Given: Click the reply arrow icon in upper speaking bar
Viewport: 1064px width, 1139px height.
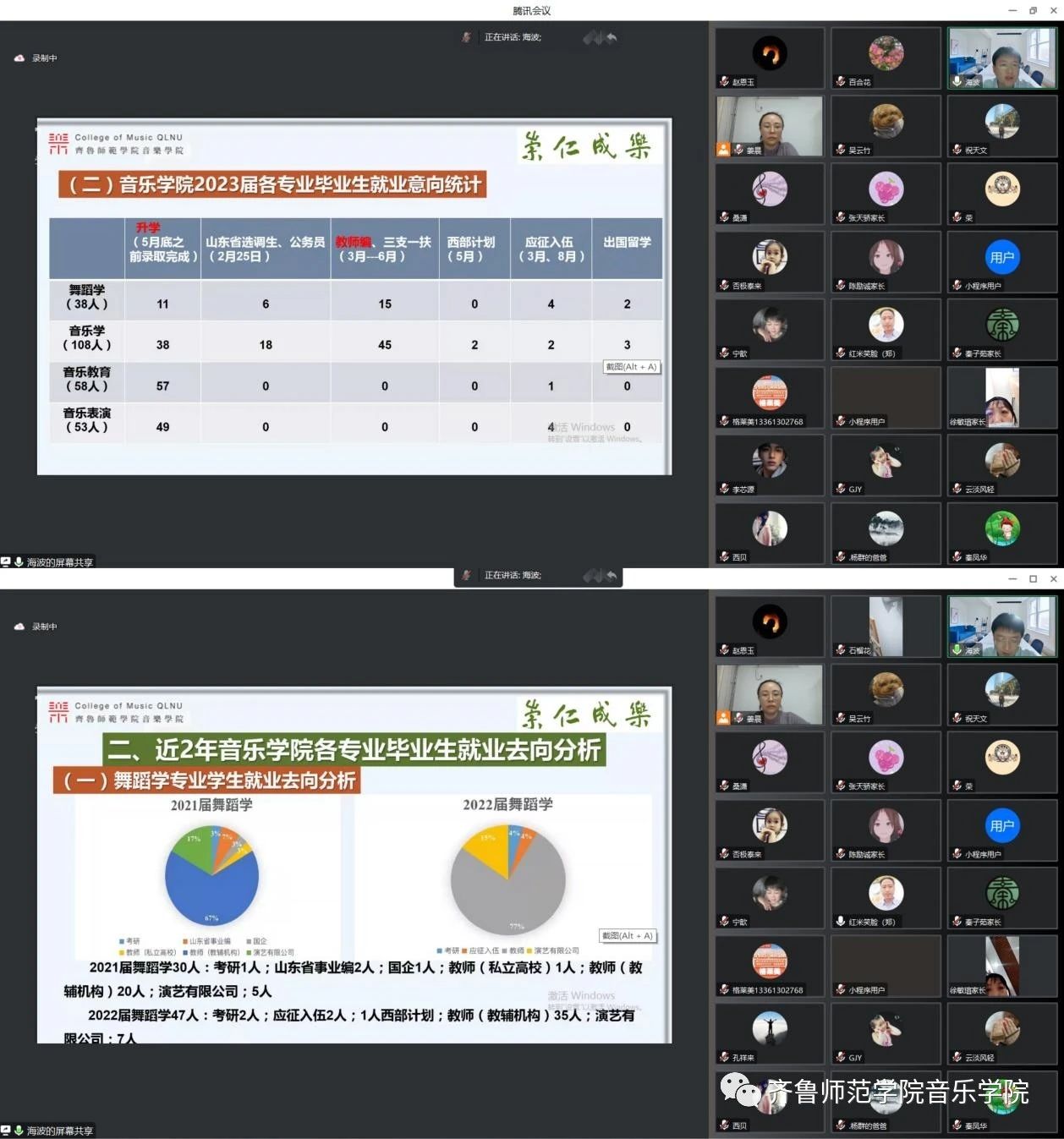Looking at the screenshot, I should click(612, 37).
